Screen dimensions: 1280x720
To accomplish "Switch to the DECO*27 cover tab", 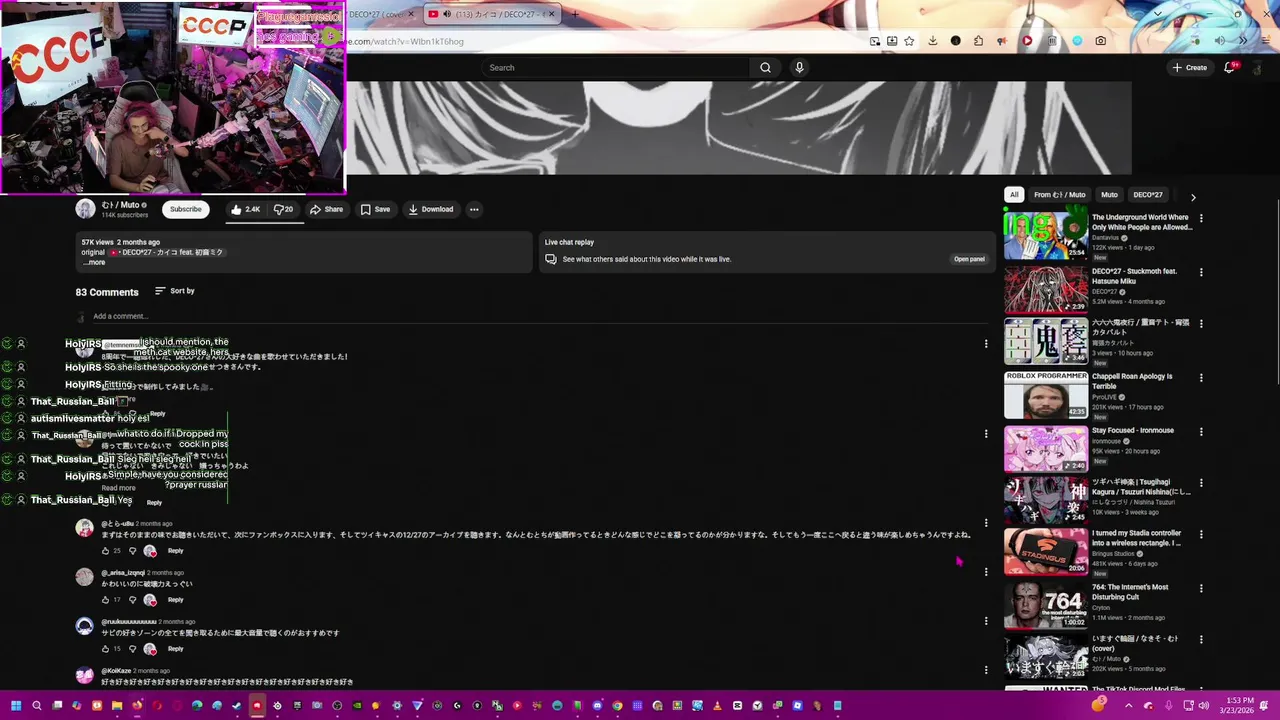I will (x=380, y=14).
